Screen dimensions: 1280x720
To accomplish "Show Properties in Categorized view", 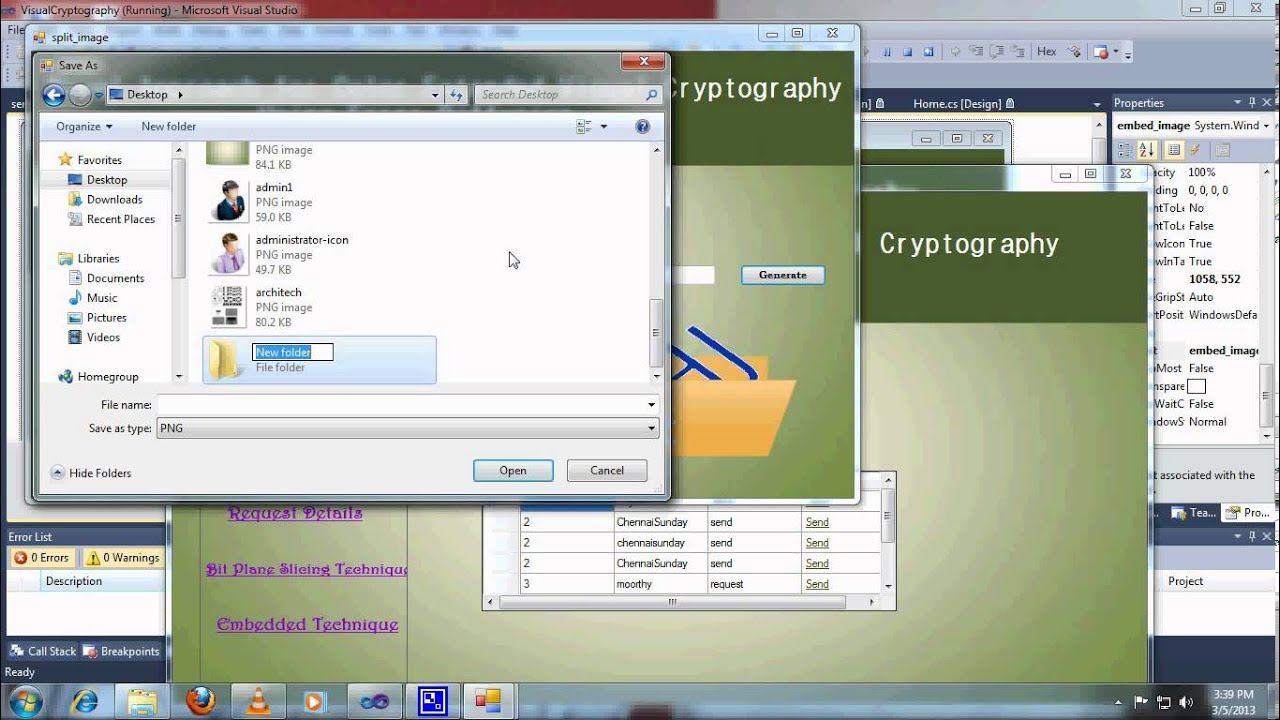I will tap(1125, 150).
